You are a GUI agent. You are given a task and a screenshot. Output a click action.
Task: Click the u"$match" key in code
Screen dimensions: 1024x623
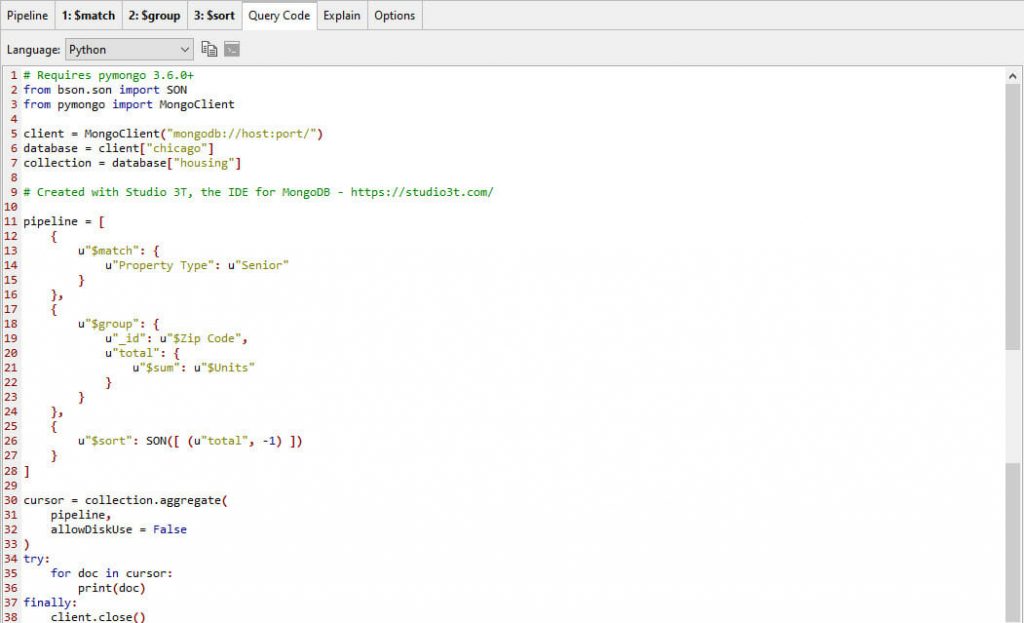click(108, 250)
